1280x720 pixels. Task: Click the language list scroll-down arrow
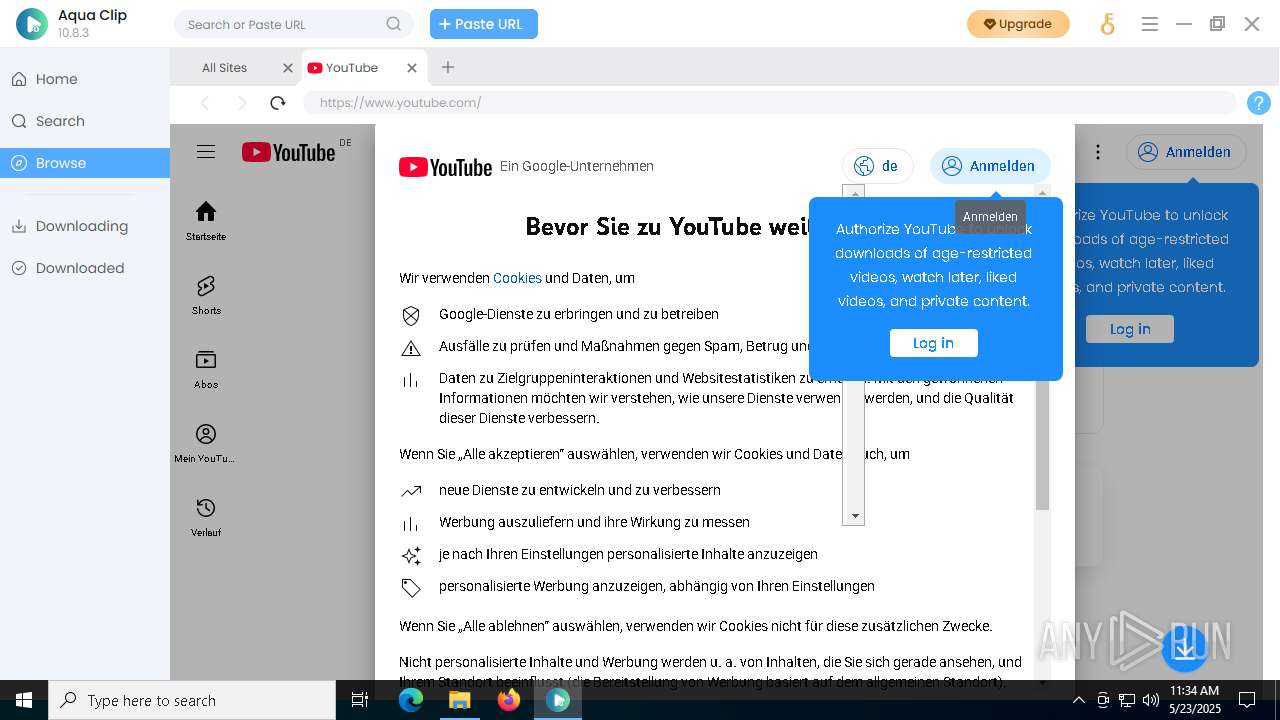pos(854,516)
